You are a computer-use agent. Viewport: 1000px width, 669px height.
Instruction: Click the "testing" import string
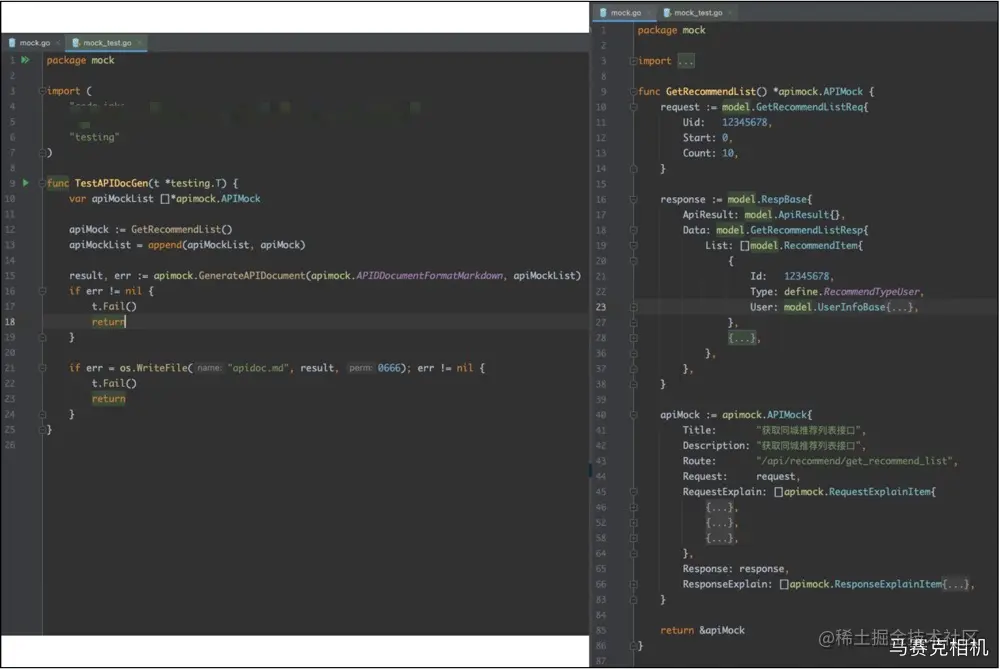pos(94,137)
